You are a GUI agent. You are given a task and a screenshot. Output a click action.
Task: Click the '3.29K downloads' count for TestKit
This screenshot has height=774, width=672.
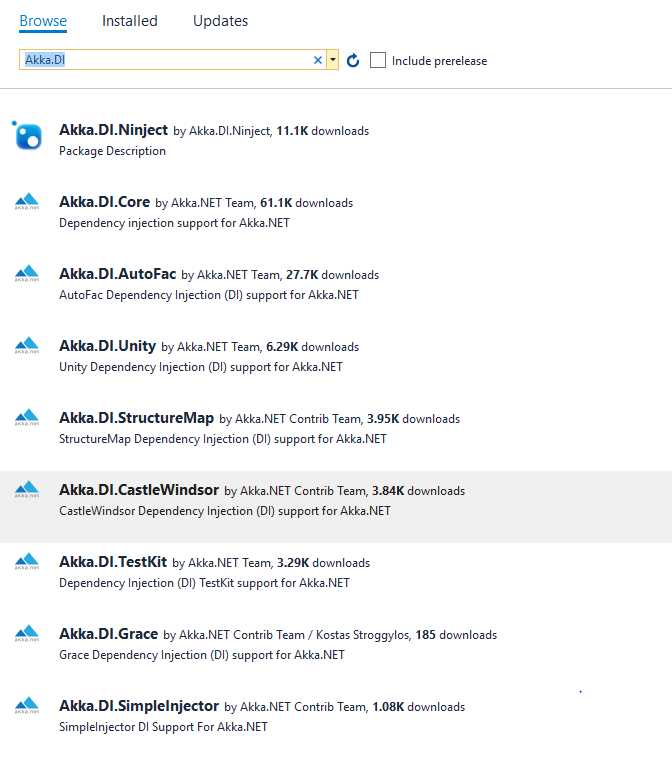tap(323, 563)
